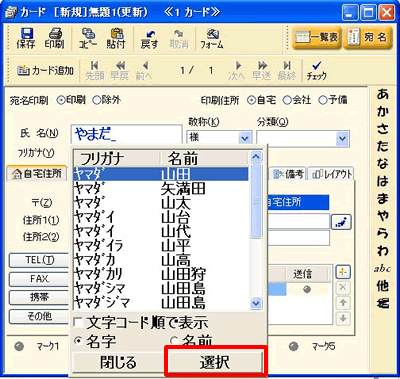
Task: Go to next card with 次へ
Action: click(237, 70)
